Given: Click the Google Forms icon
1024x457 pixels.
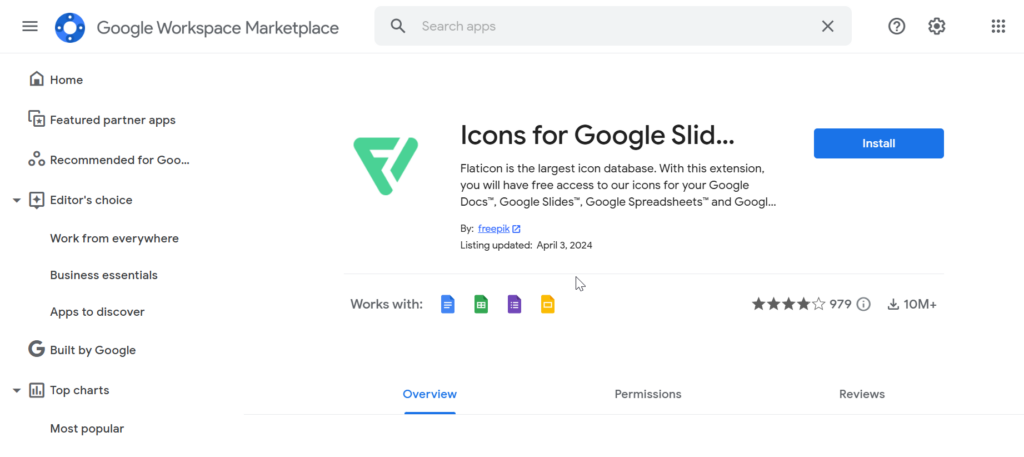Looking at the screenshot, I should coord(514,304).
